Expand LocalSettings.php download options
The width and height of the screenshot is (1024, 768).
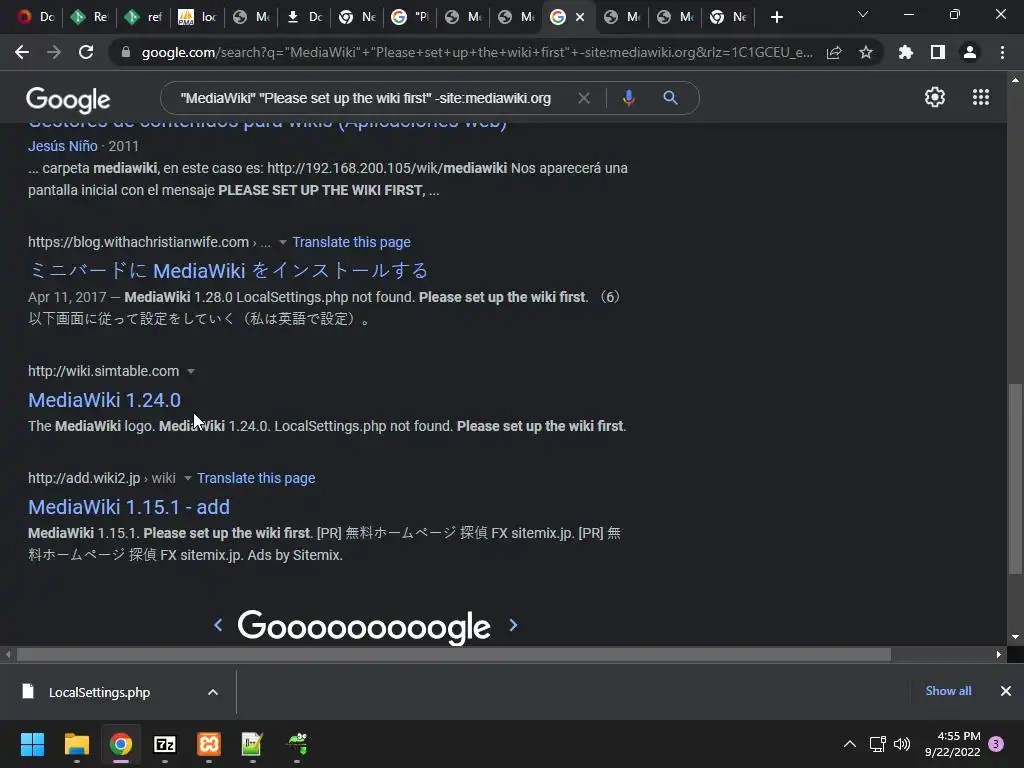click(x=213, y=692)
